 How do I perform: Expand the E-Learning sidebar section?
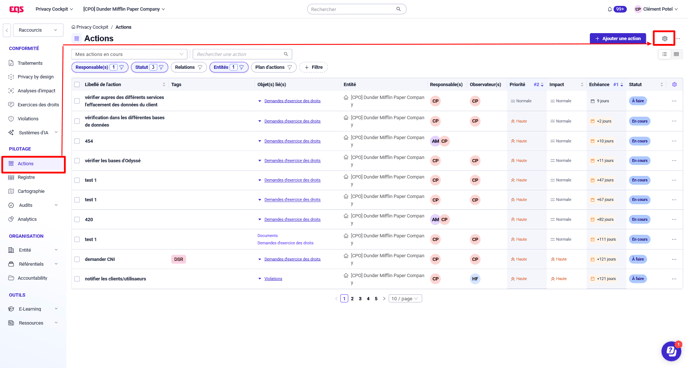[56, 309]
